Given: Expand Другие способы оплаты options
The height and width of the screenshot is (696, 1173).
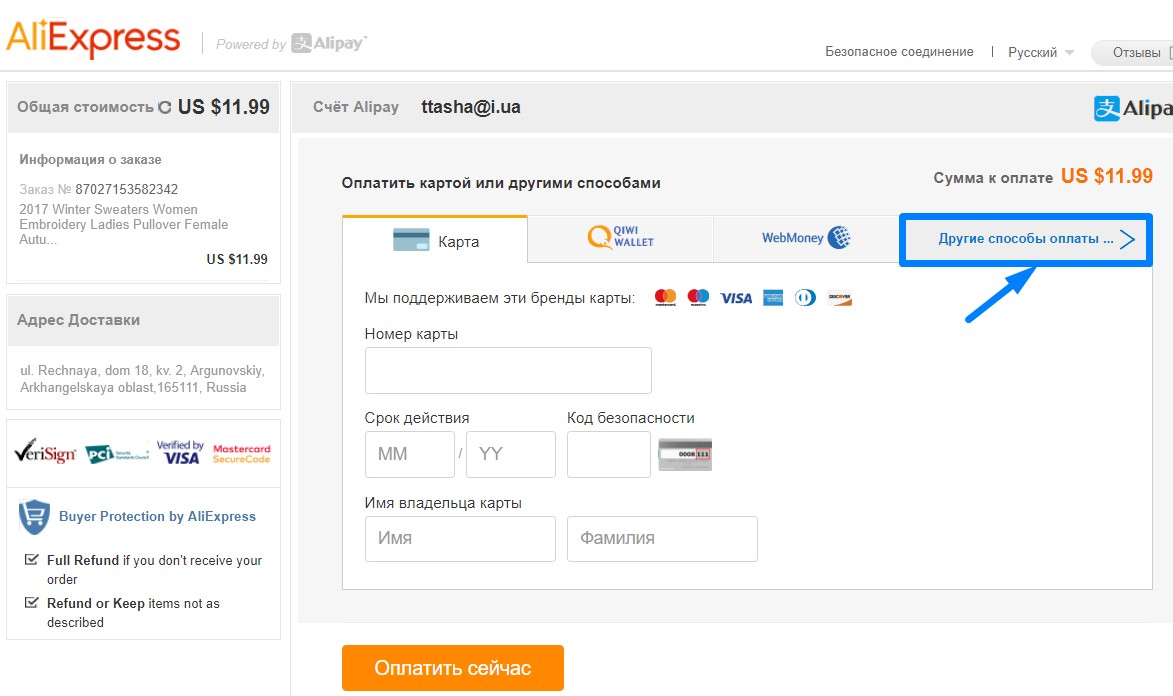Looking at the screenshot, I should 1026,239.
